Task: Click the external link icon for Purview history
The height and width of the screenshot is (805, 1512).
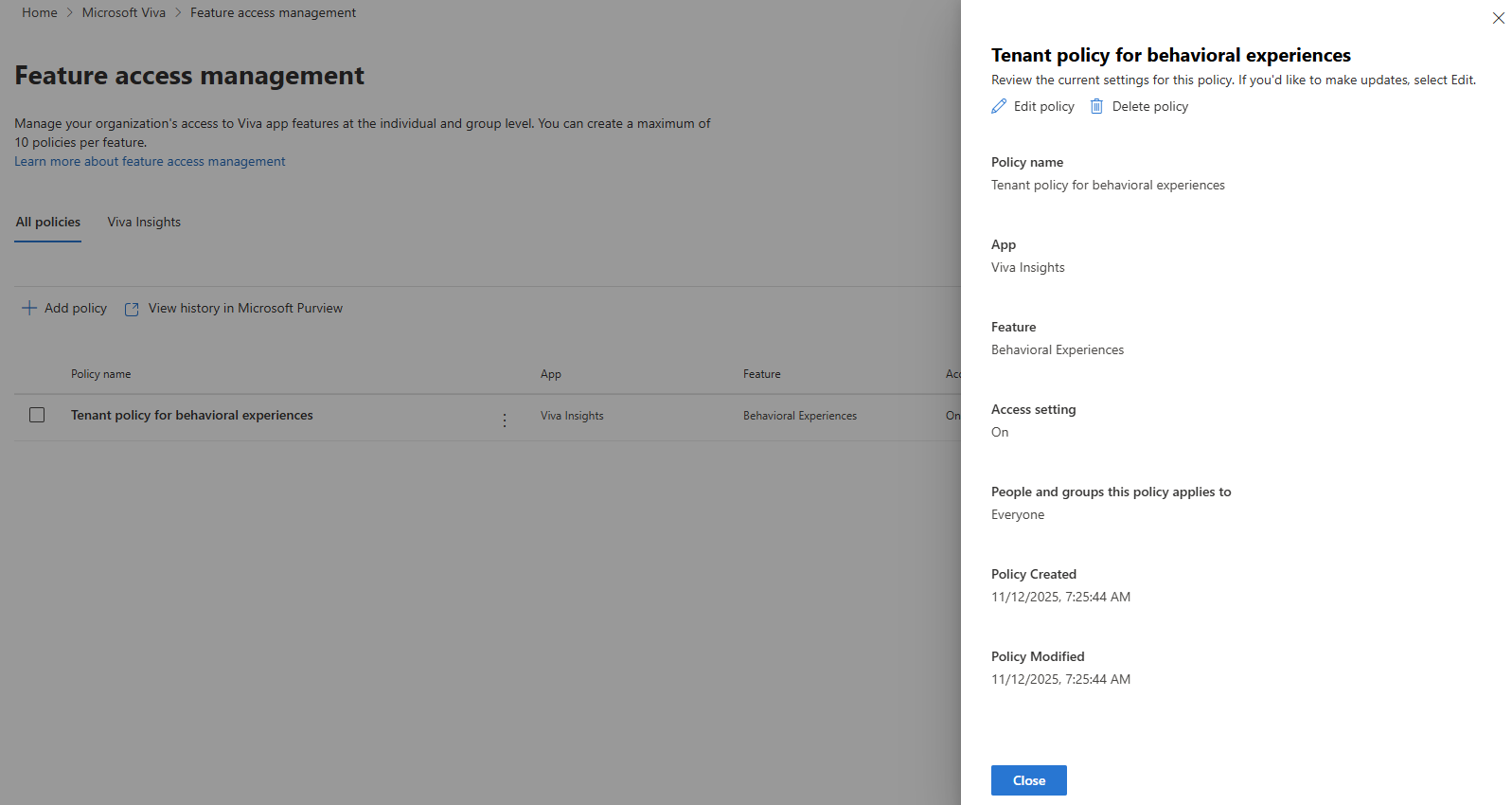Action: [x=132, y=309]
